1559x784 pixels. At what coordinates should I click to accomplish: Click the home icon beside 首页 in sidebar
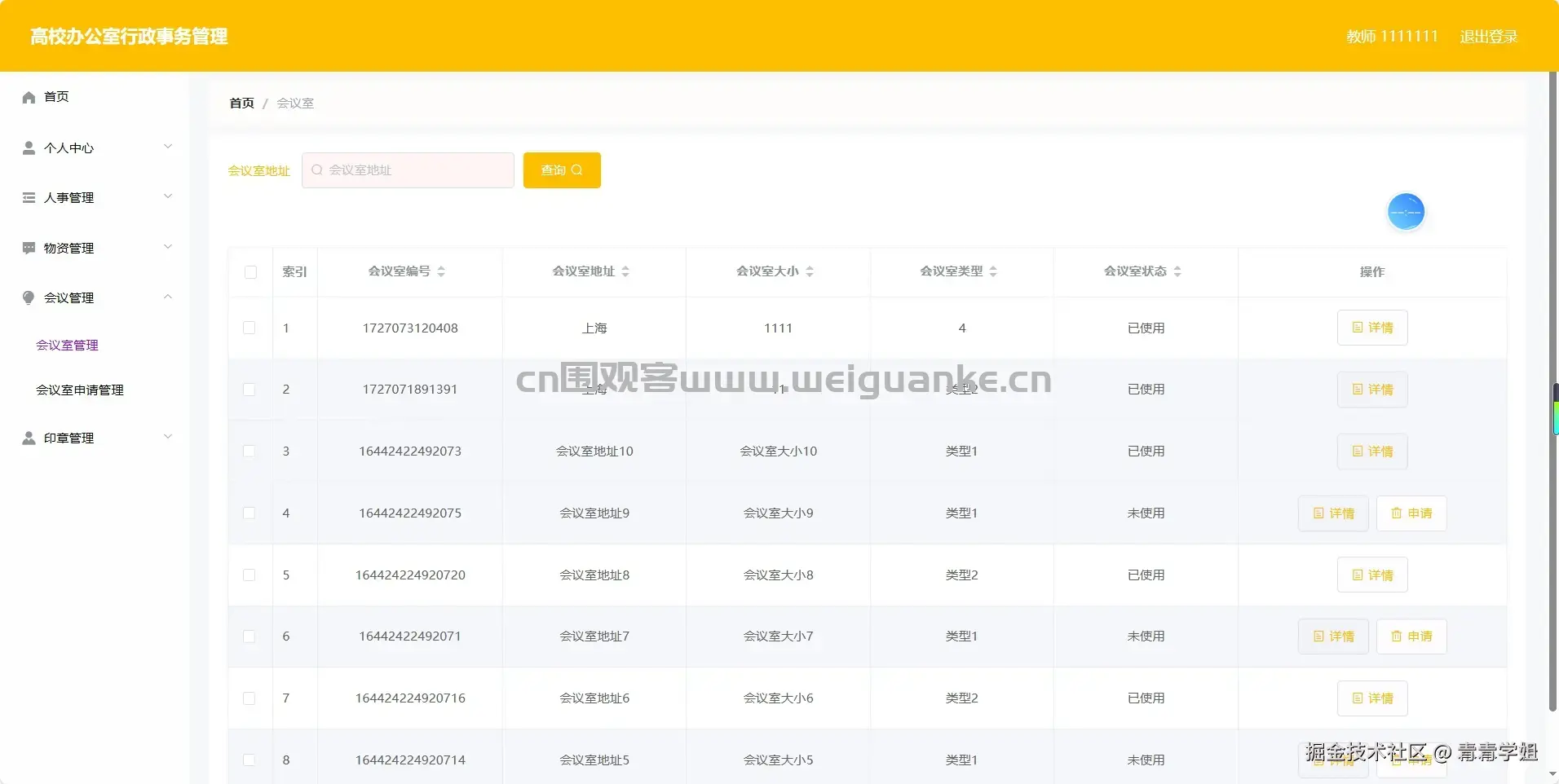coord(29,98)
